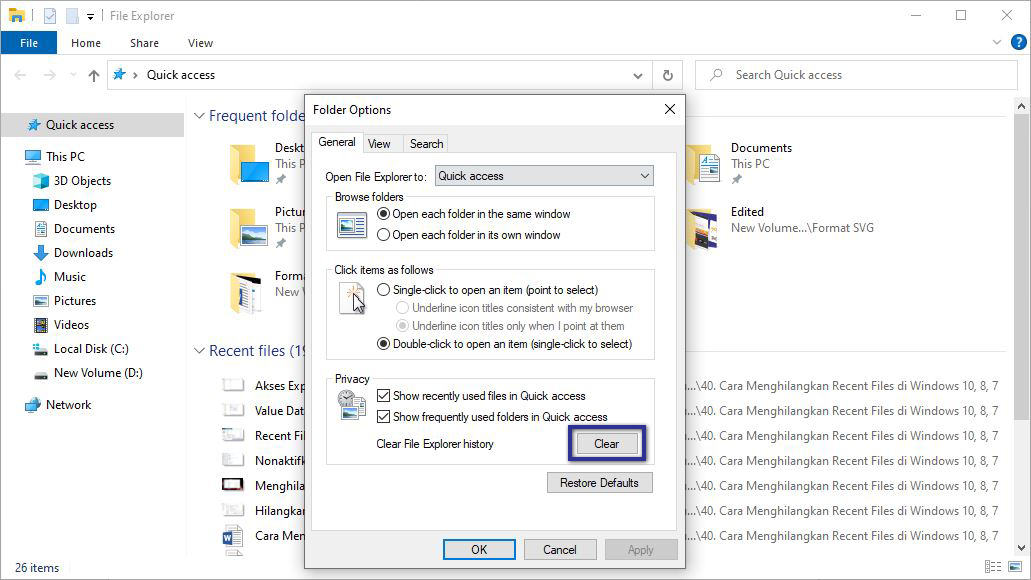Open the New Folder quick access toolbar icon

72,15
